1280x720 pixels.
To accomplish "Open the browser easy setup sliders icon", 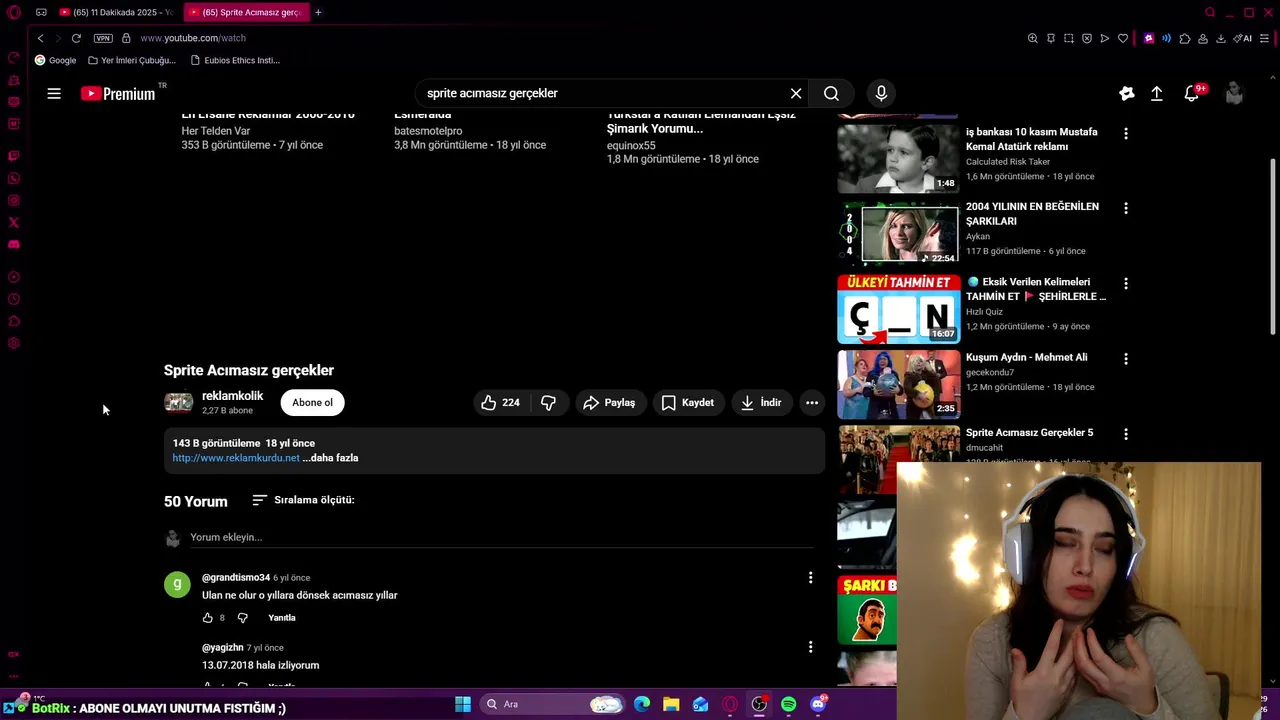I will (x=1265, y=38).
